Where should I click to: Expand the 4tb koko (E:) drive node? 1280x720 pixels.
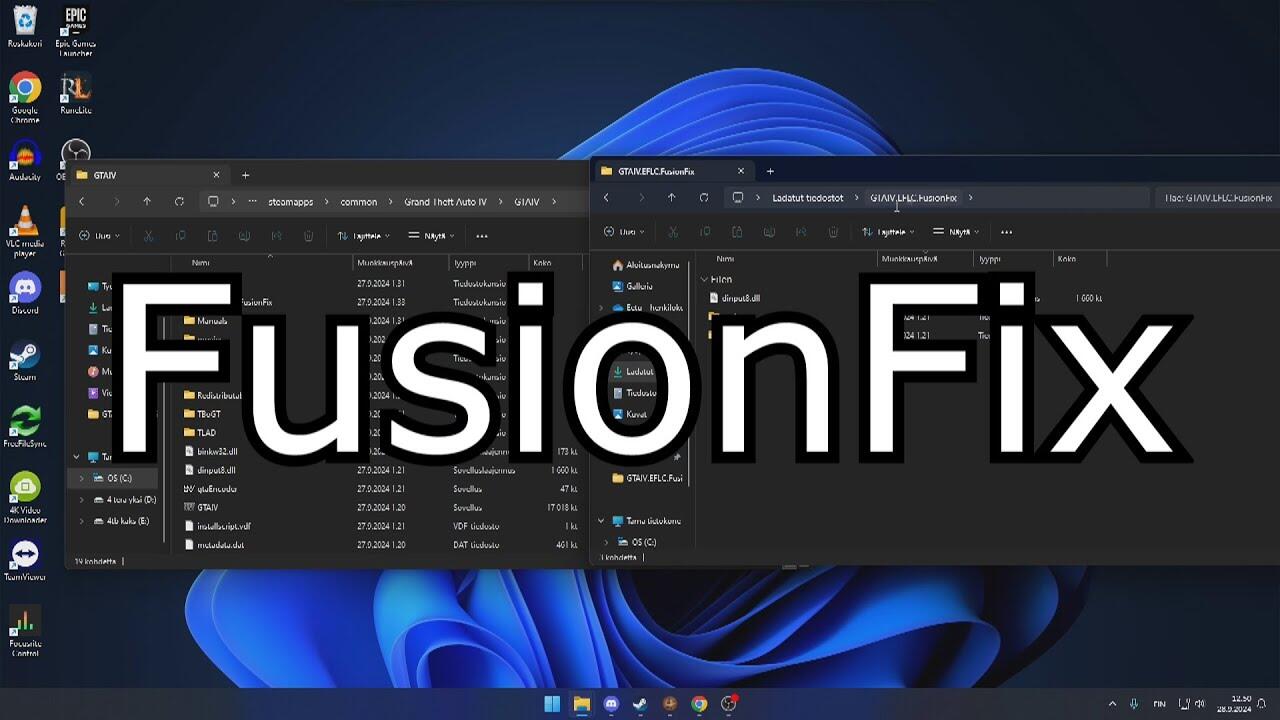(x=81, y=521)
